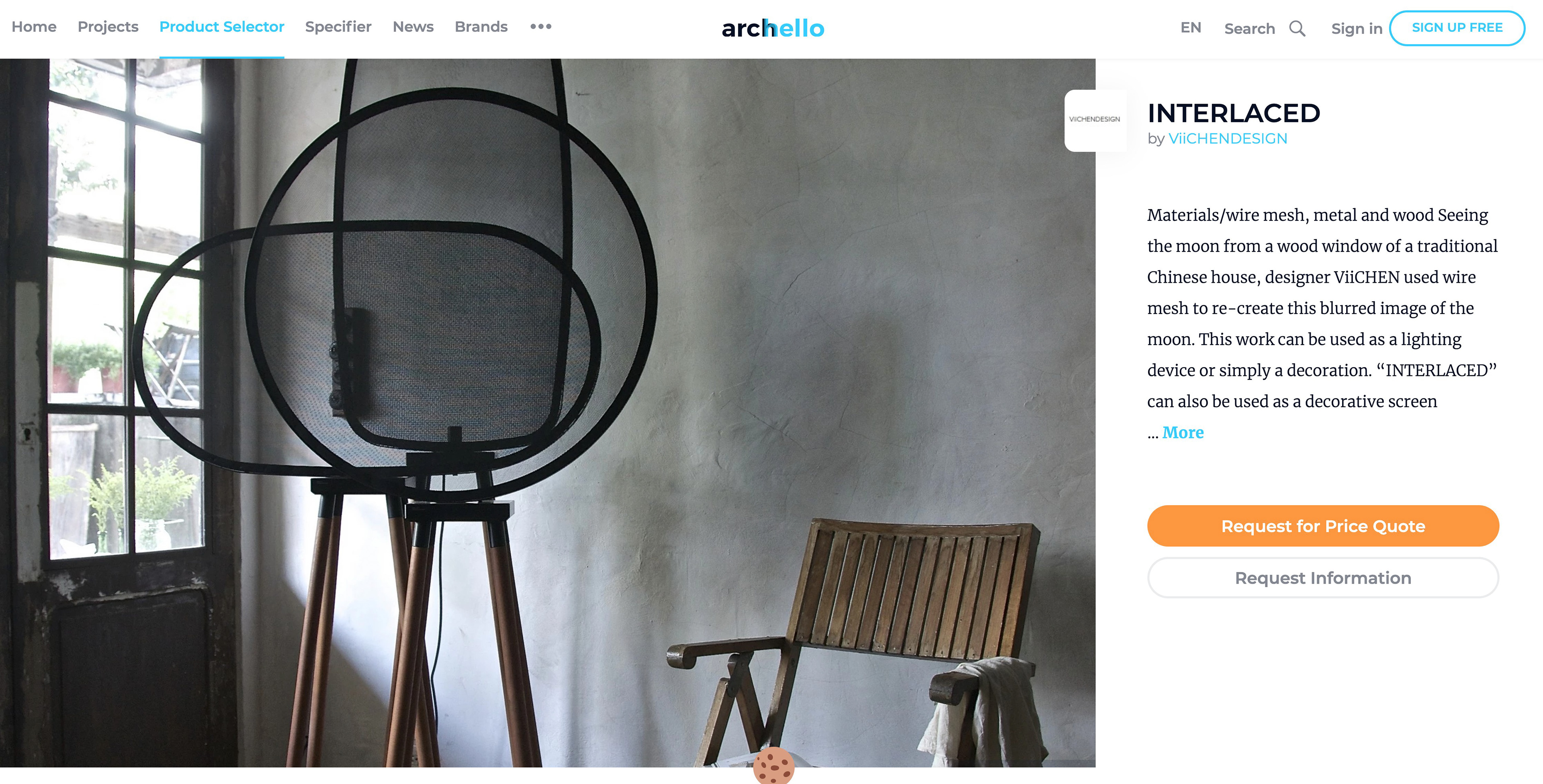Open the Projects menu item

point(108,27)
